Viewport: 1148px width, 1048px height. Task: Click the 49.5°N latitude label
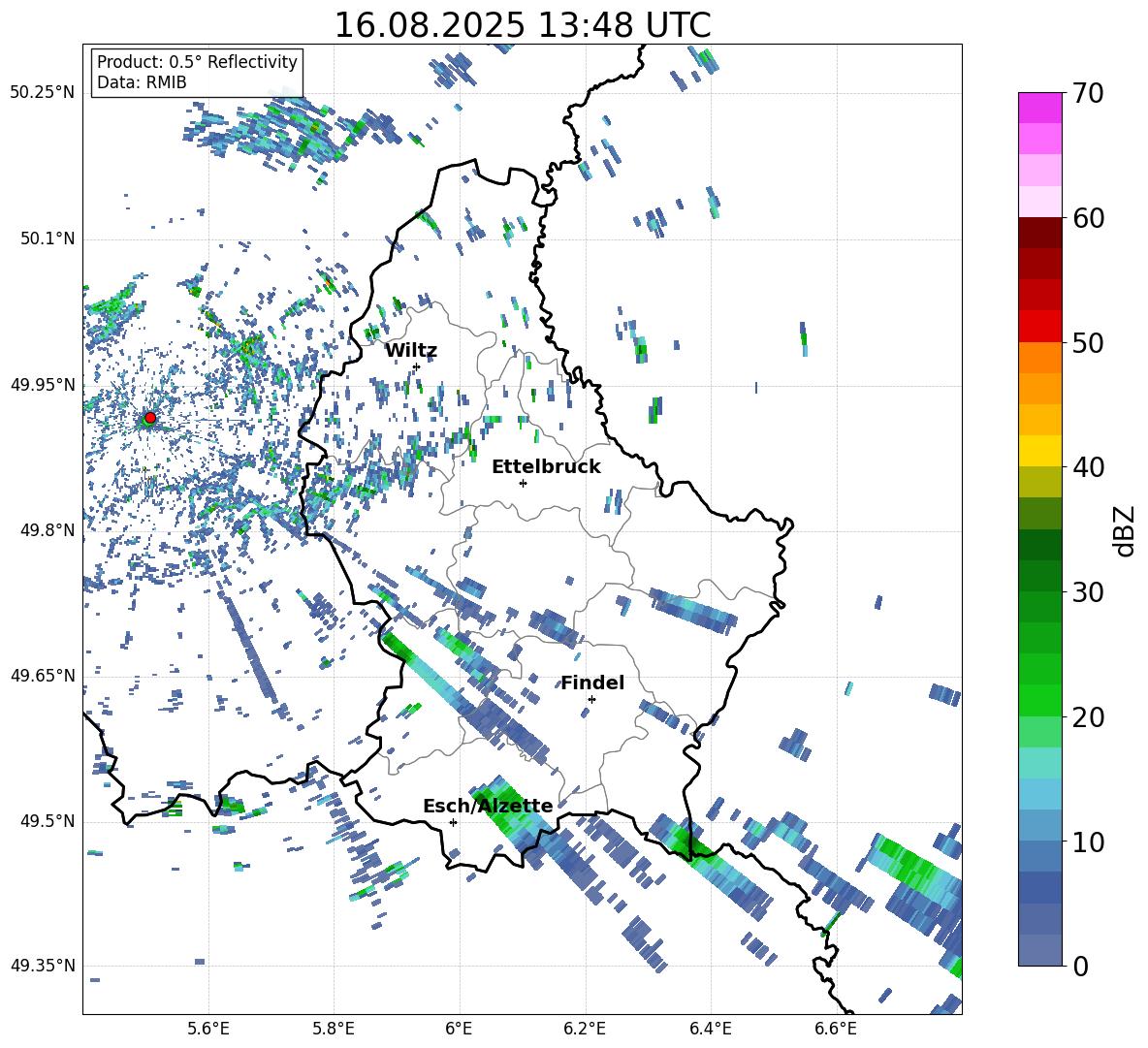47,820
